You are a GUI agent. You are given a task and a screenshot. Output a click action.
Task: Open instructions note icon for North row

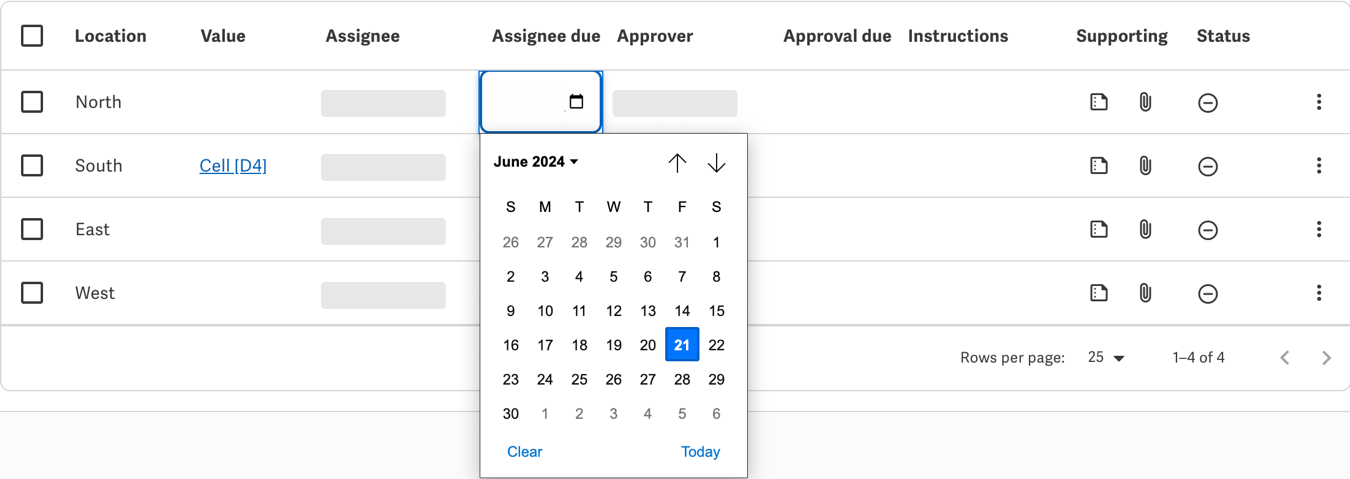click(x=1099, y=102)
